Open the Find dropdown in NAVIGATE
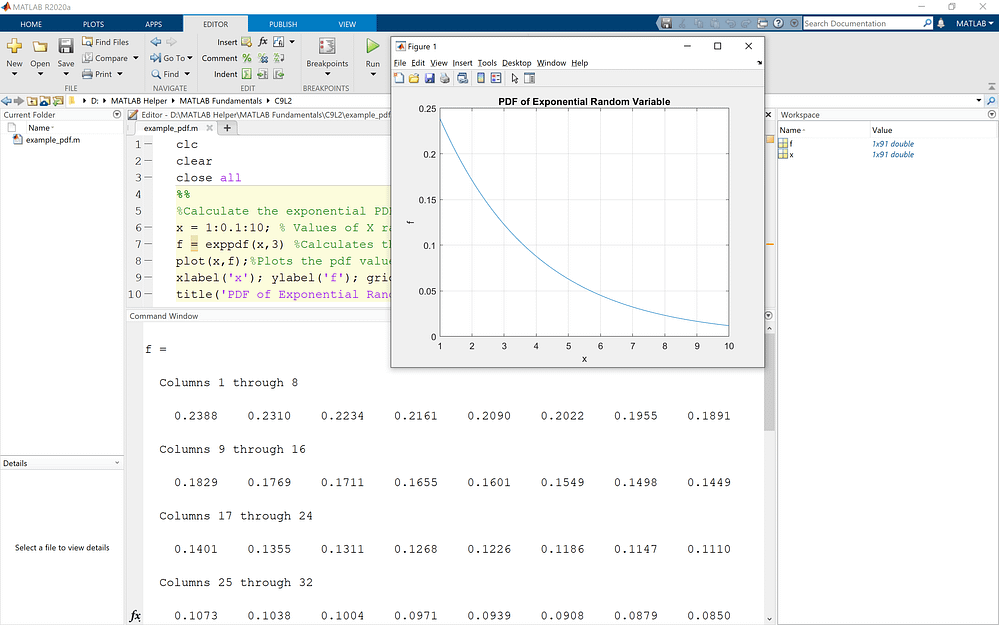The height and width of the screenshot is (625, 999). (x=187, y=74)
